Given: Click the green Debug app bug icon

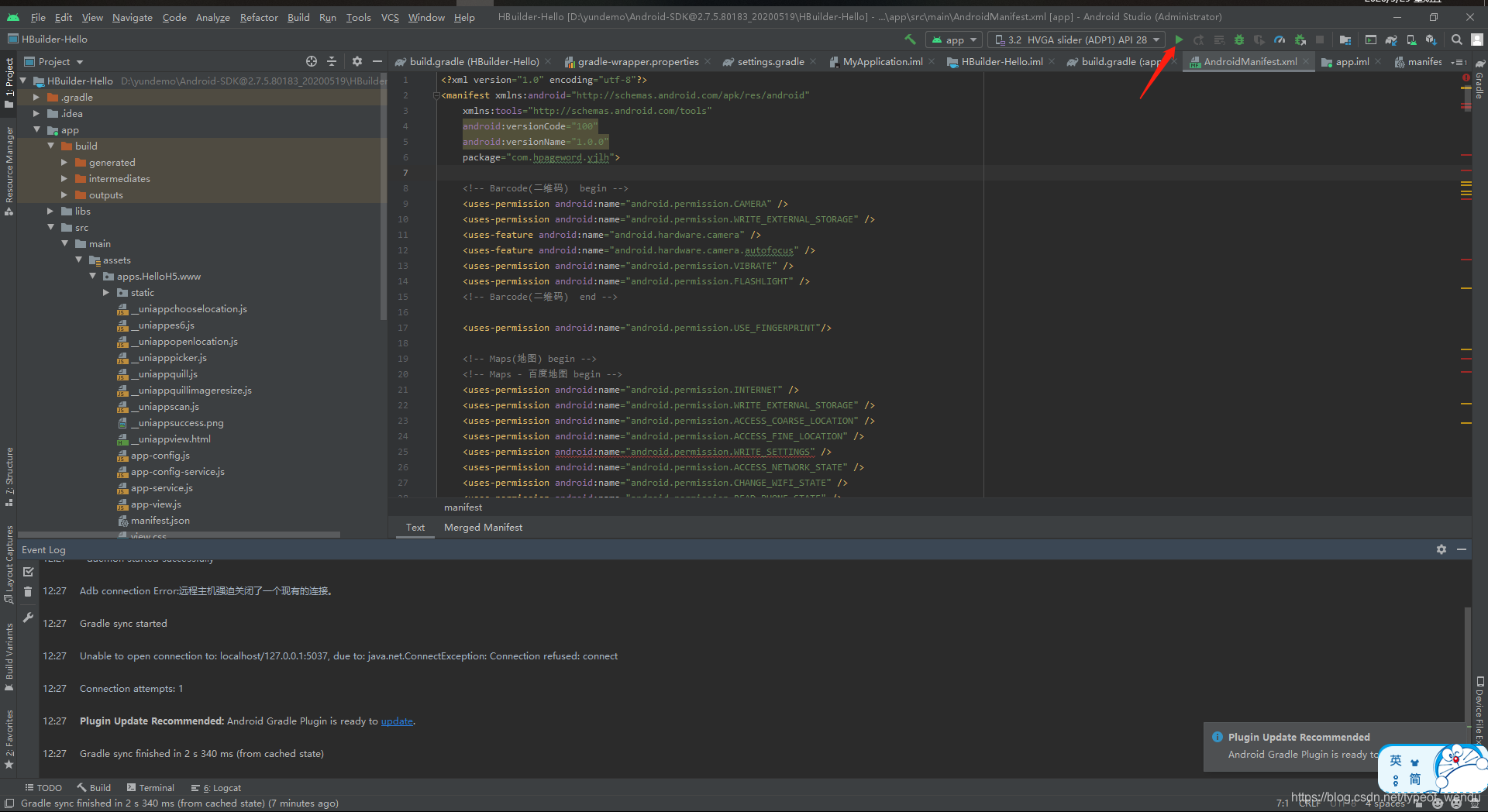Looking at the screenshot, I should tap(1239, 40).
